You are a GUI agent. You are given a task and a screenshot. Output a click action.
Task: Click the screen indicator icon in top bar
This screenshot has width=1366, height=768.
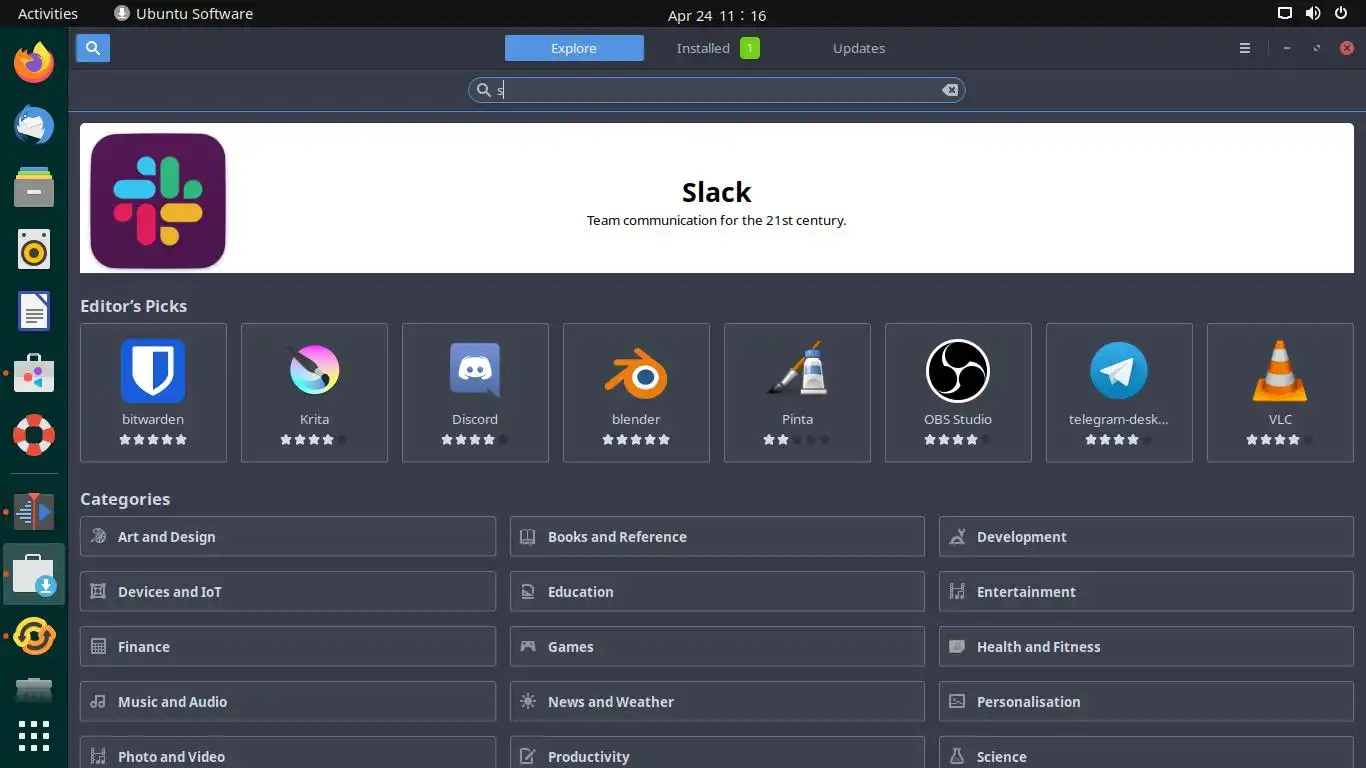coord(1285,14)
